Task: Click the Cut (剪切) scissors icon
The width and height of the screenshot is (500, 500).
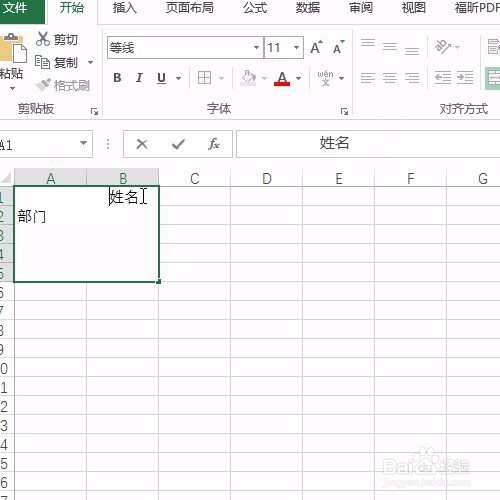Action: (x=43, y=39)
